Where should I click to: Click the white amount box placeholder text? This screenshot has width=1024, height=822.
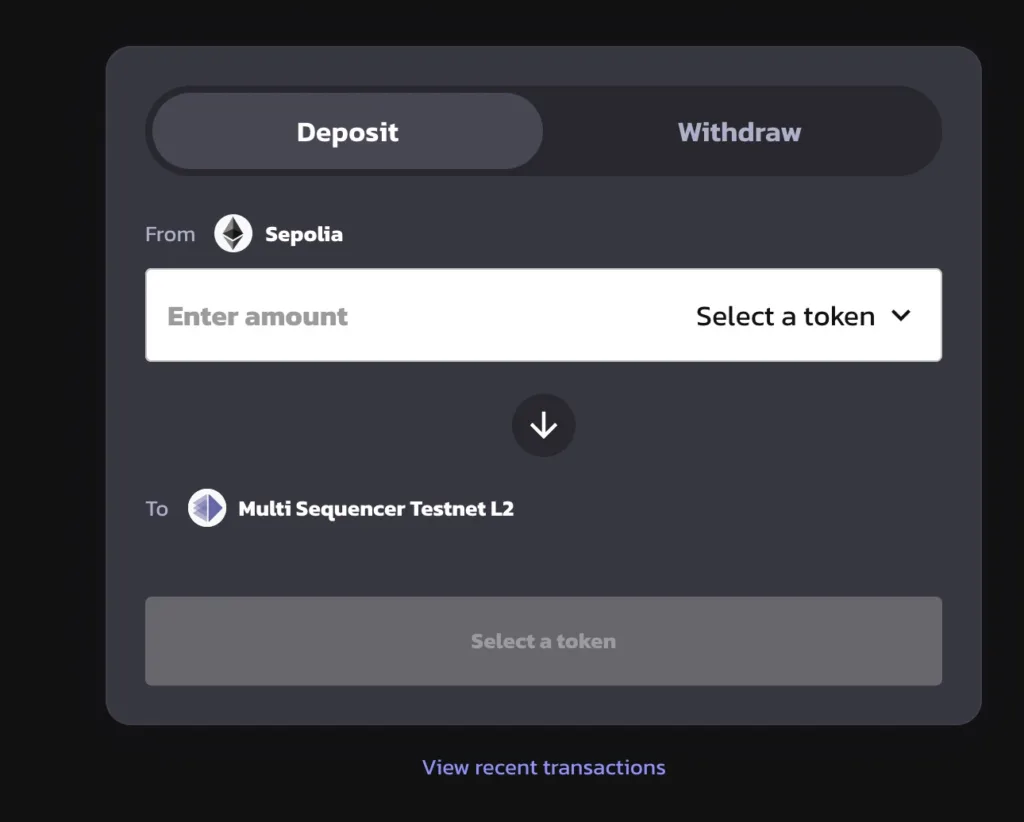point(257,317)
